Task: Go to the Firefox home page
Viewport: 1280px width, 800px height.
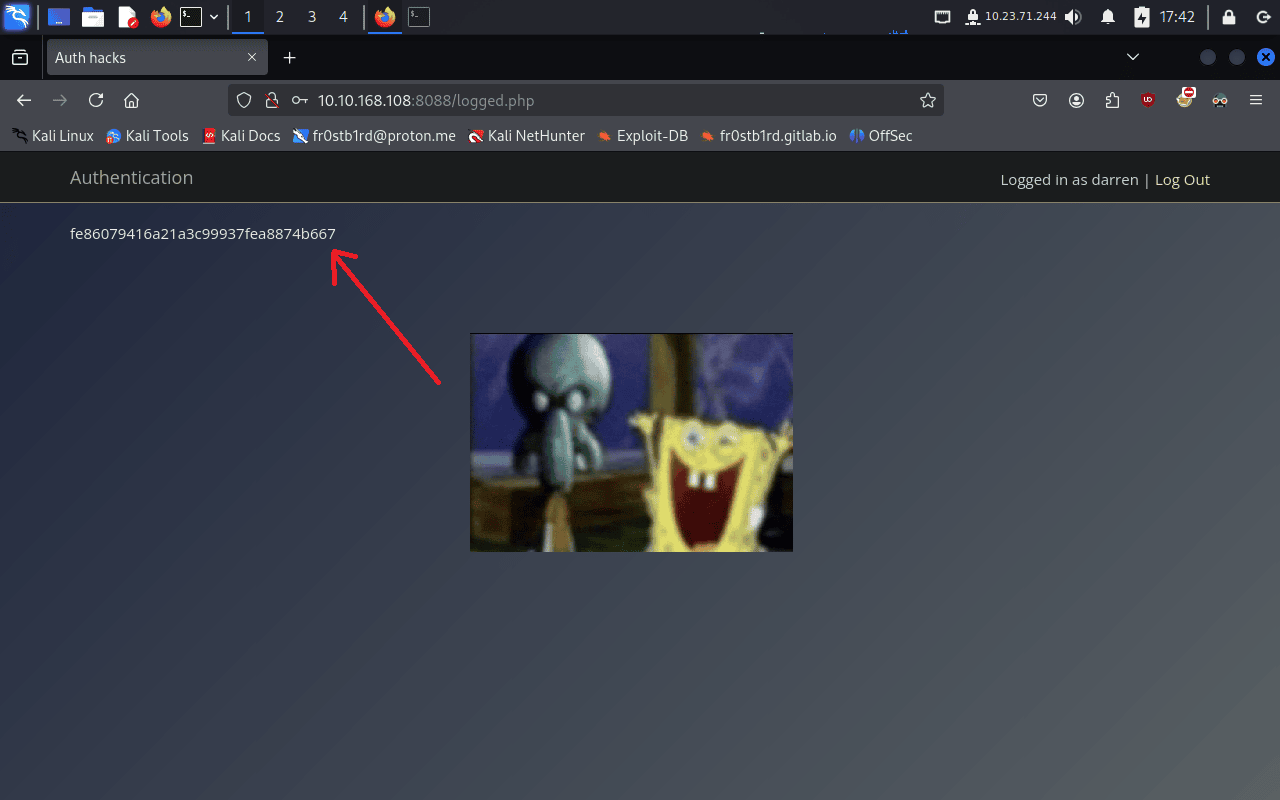Action: (131, 100)
